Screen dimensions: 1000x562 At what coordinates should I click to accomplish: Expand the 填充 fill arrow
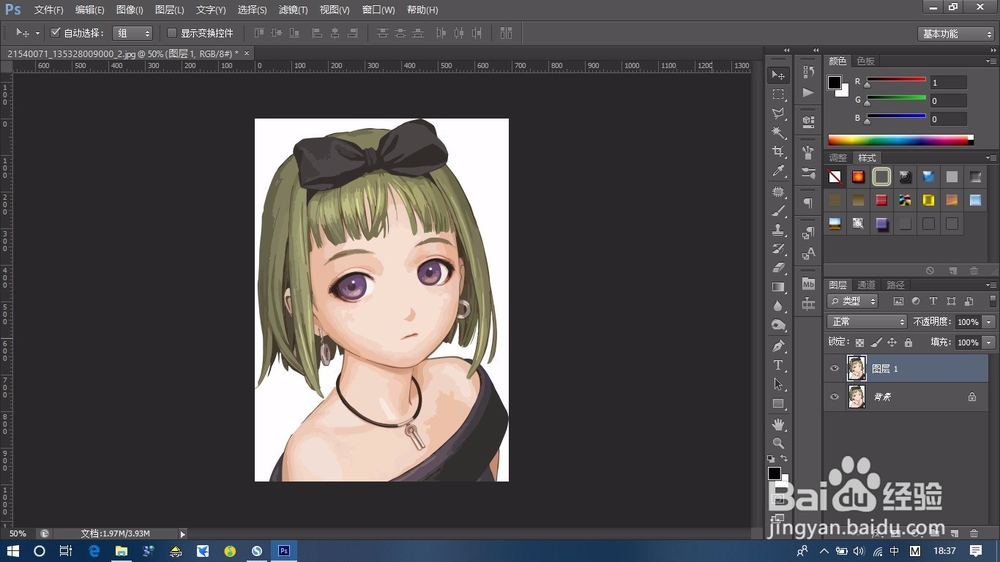click(x=989, y=343)
